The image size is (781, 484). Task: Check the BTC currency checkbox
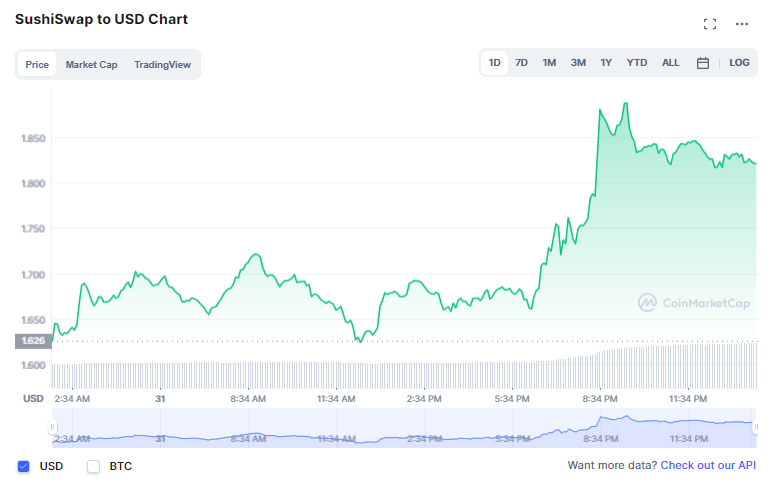pos(94,467)
